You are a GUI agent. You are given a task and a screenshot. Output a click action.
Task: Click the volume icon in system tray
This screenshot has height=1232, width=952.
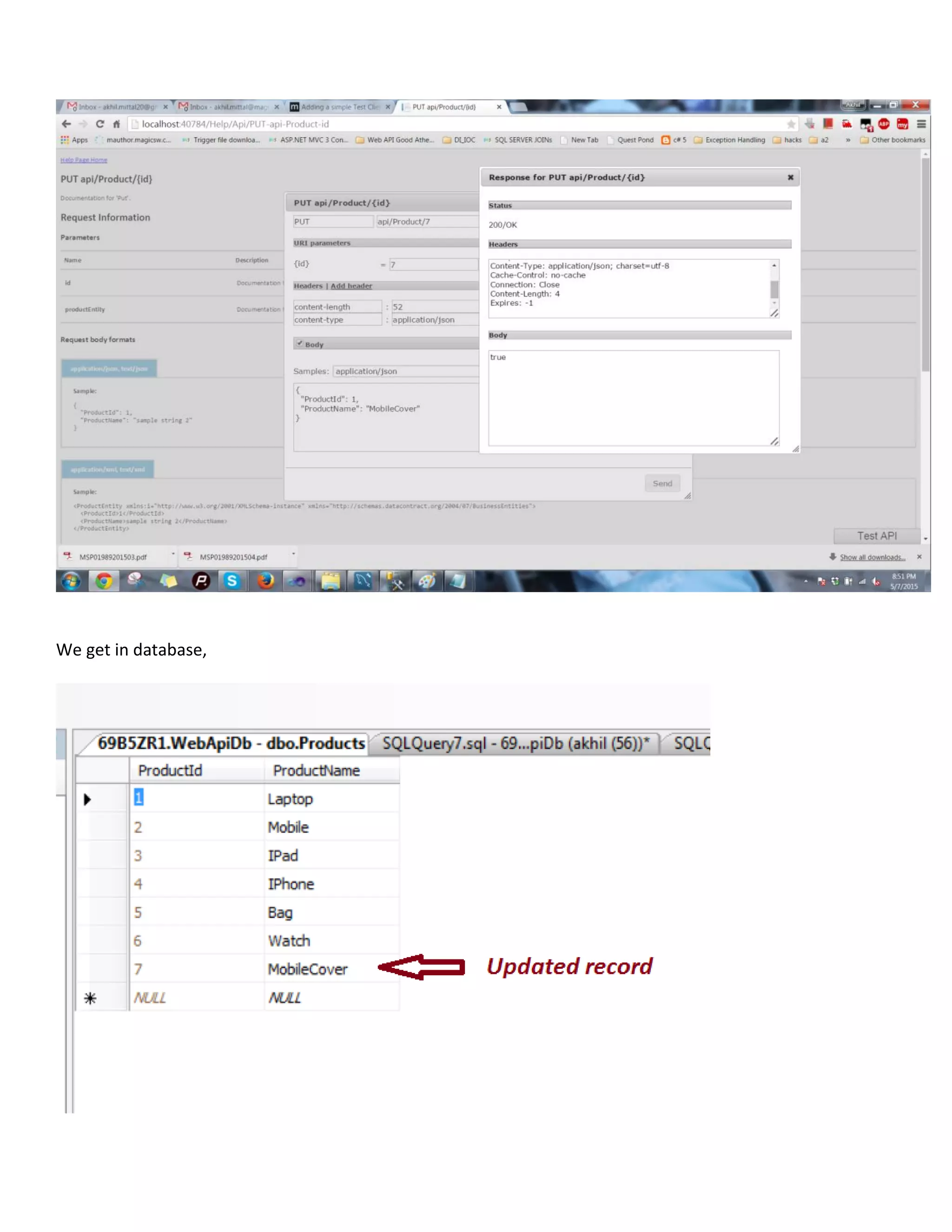[x=876, y=582]
